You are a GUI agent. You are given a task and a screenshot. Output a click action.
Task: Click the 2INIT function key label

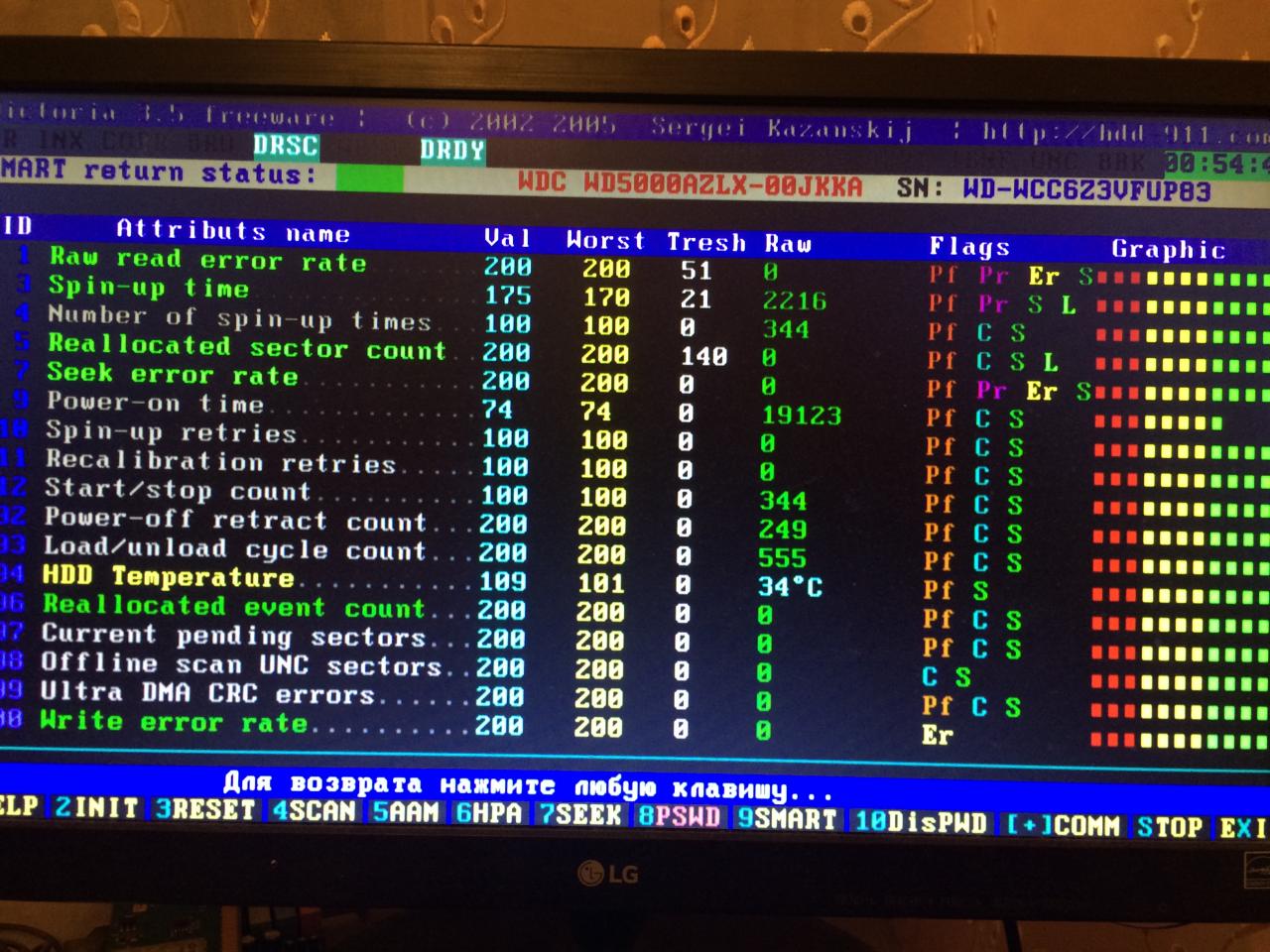(96, 808)
